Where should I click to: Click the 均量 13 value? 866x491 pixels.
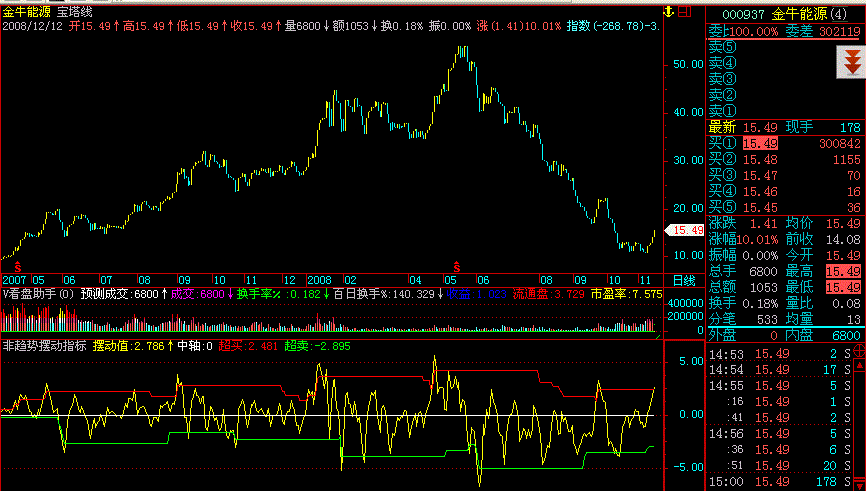point(854,320)
